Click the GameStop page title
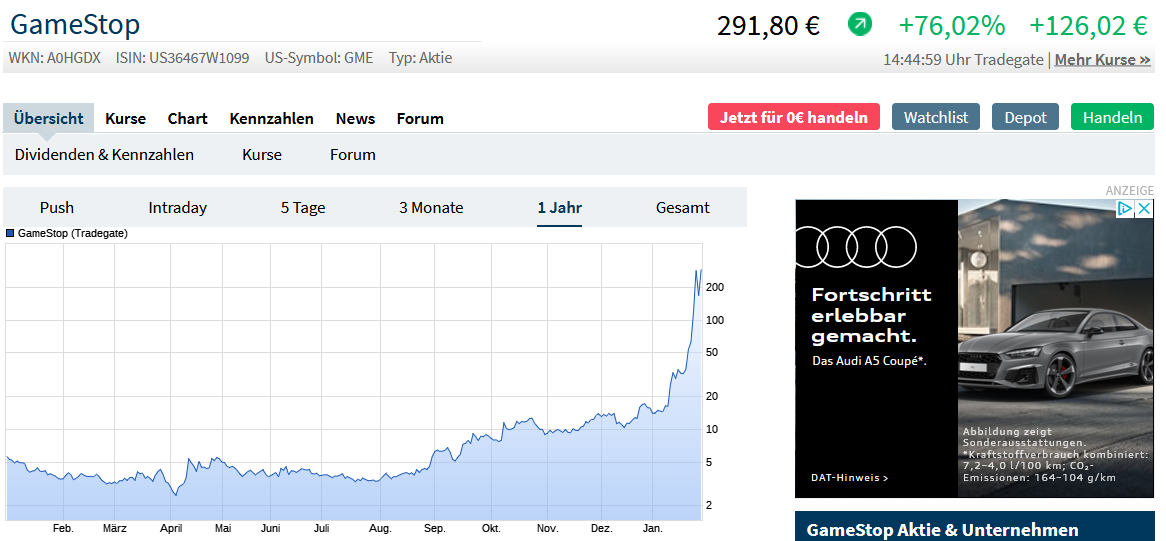1166x541 pixels. [x=75, y=25]
